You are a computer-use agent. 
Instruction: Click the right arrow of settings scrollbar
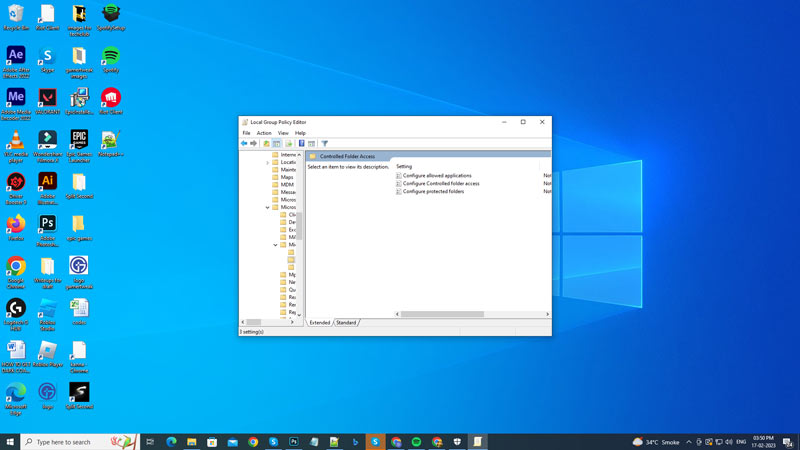tap(547, 314)
